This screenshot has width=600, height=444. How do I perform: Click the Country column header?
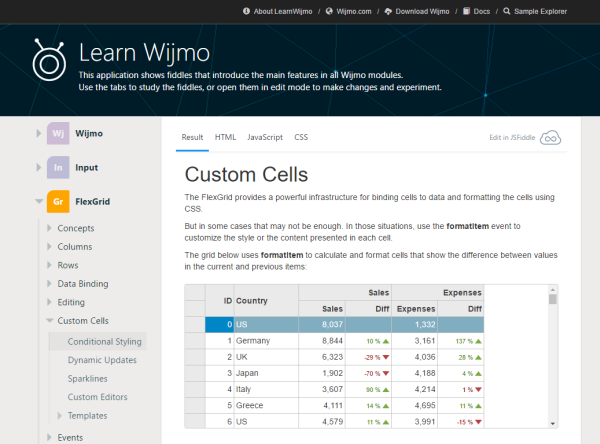[266, 300]
